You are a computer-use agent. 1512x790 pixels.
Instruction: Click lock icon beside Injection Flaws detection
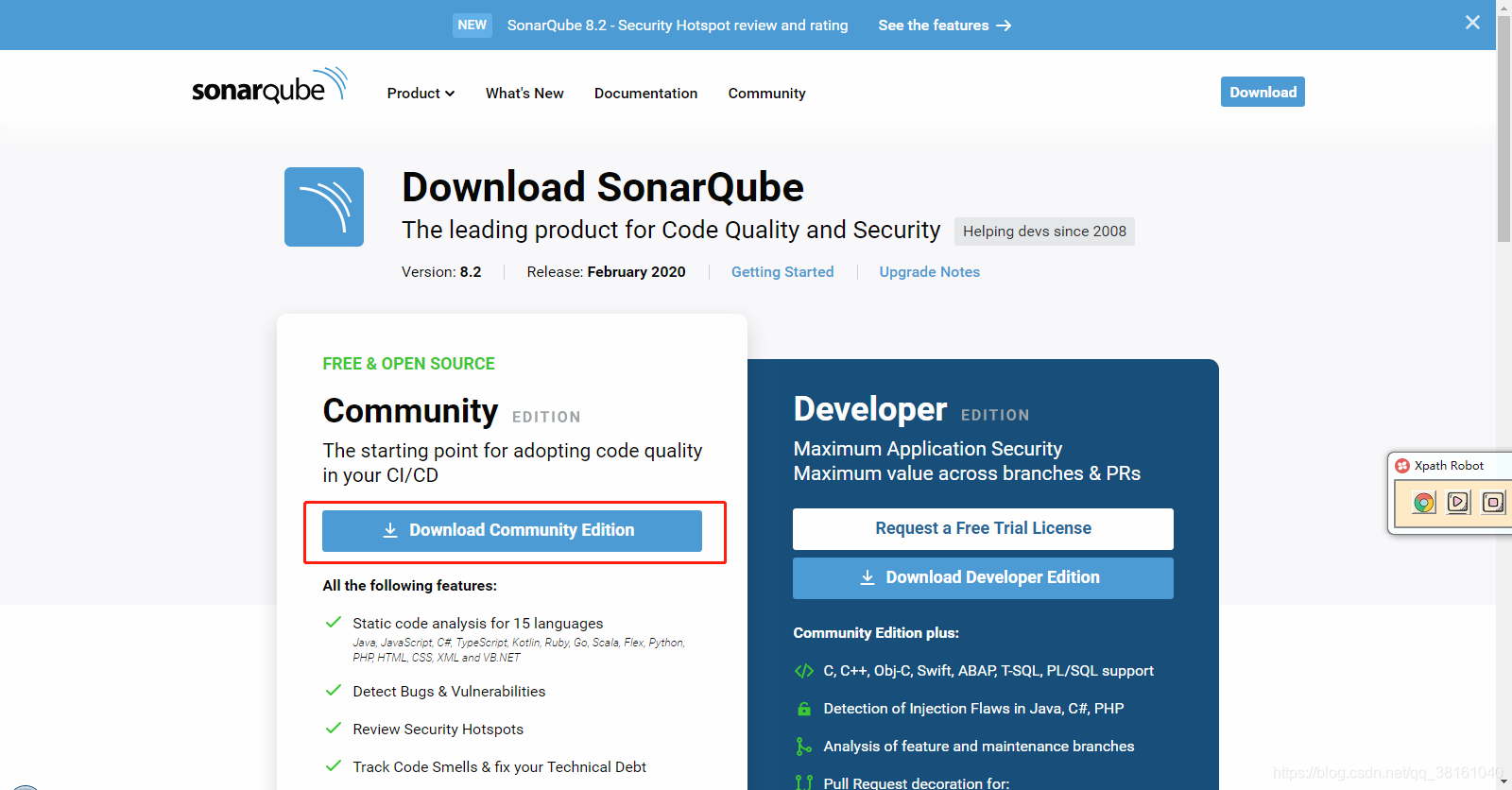pos(804,709)
